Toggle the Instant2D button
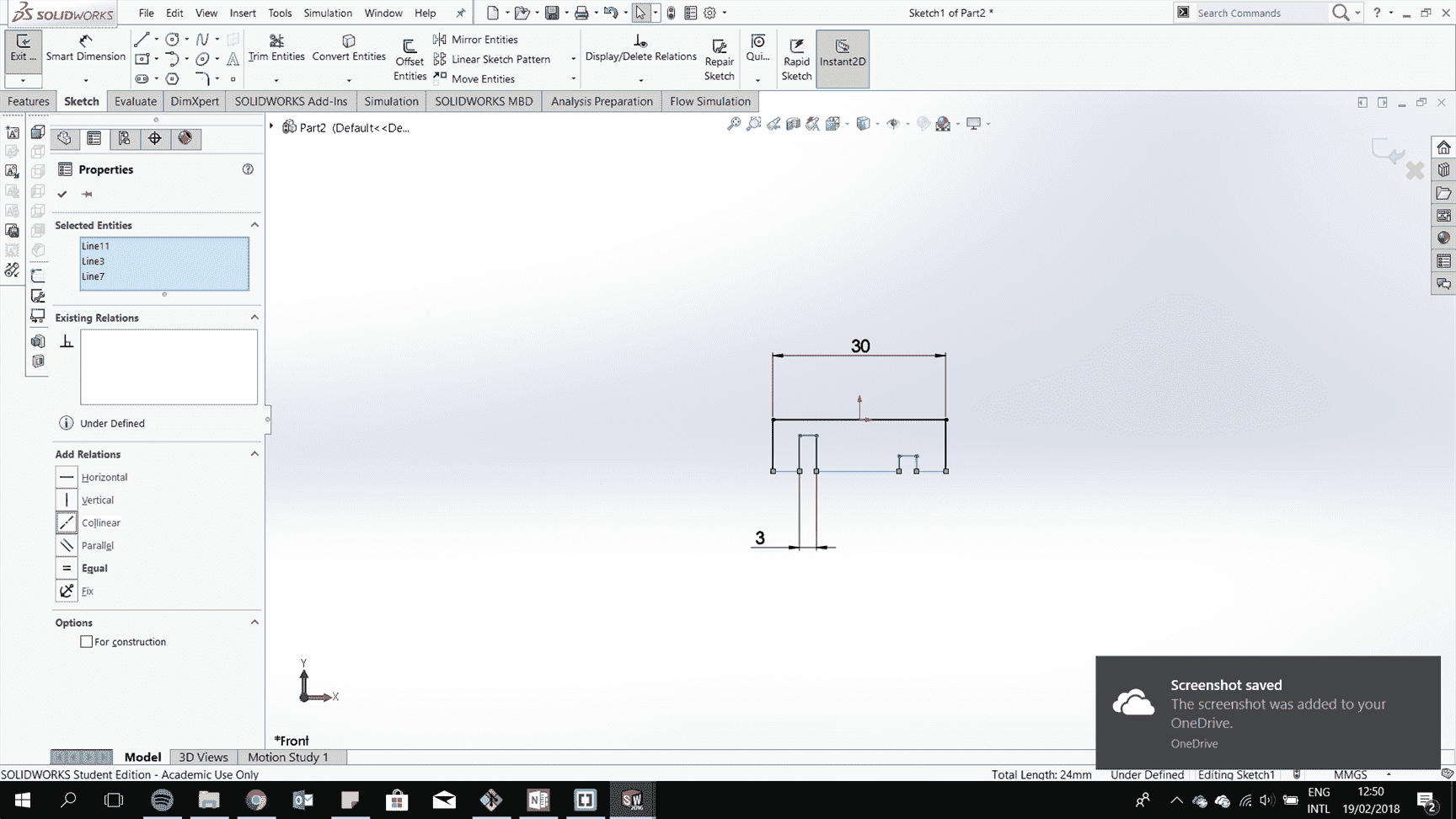Image resolution: width=1456 pixels, height=819 pixels. [x=843, y=59]
